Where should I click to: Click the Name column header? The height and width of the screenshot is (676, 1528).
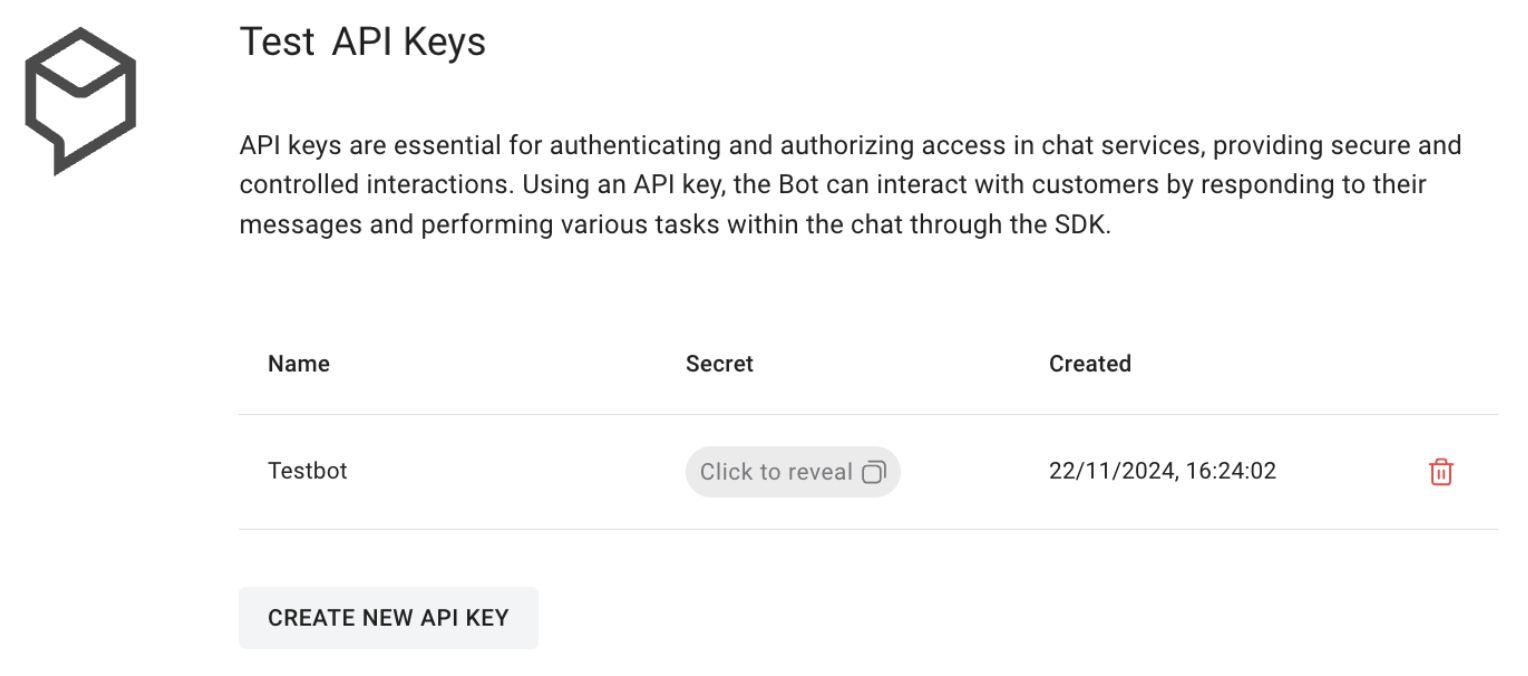(298, 363)
